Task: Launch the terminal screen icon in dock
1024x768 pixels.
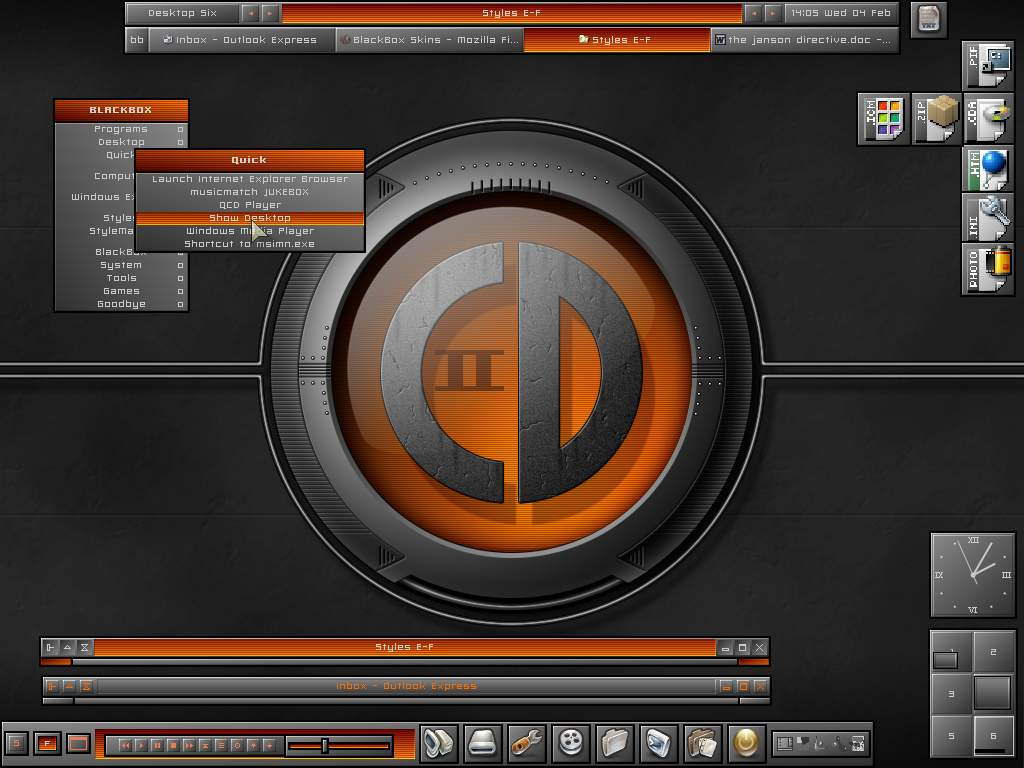Action: [659, 743]
